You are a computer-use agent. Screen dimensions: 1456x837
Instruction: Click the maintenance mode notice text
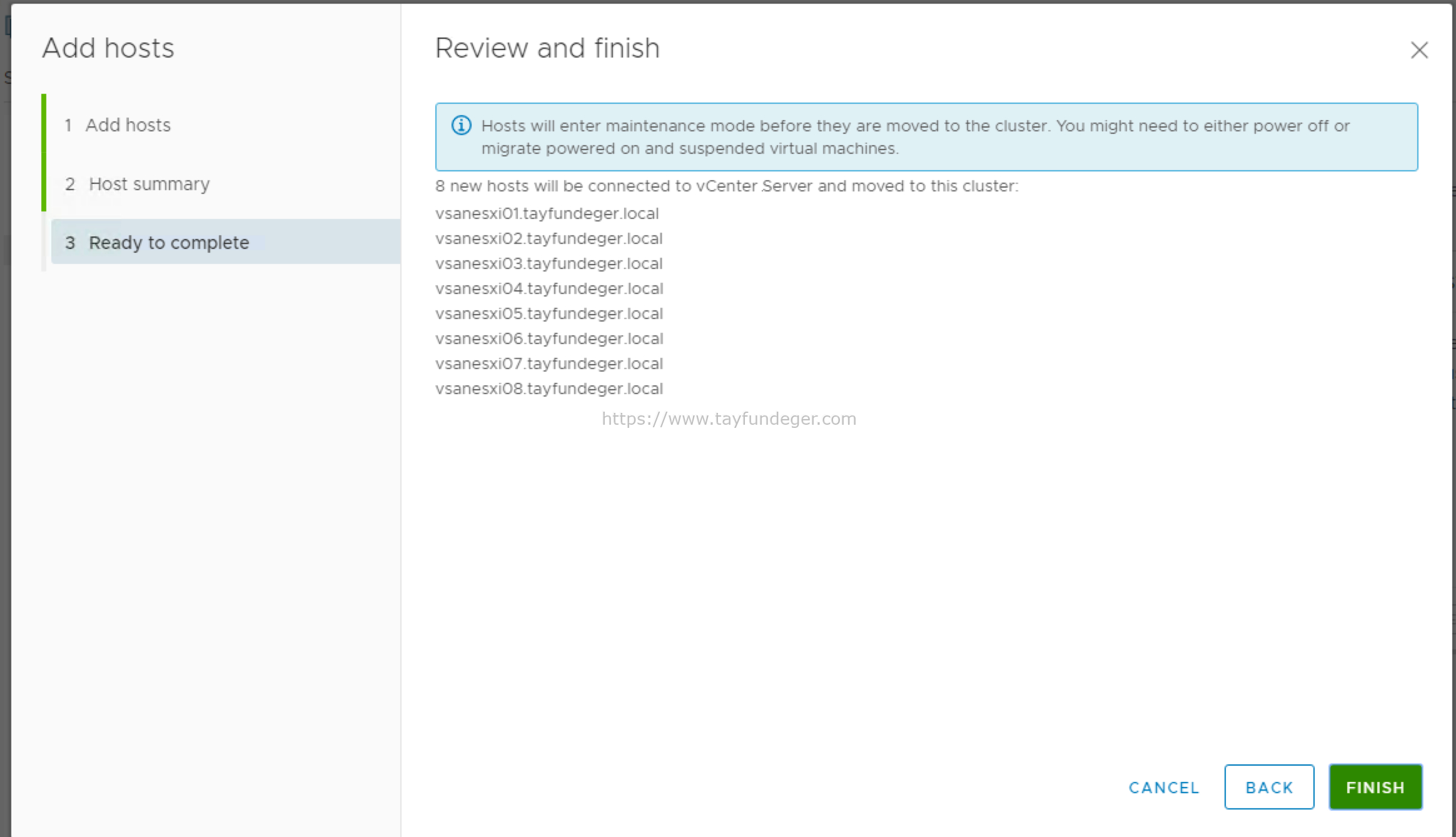(916, 137)
